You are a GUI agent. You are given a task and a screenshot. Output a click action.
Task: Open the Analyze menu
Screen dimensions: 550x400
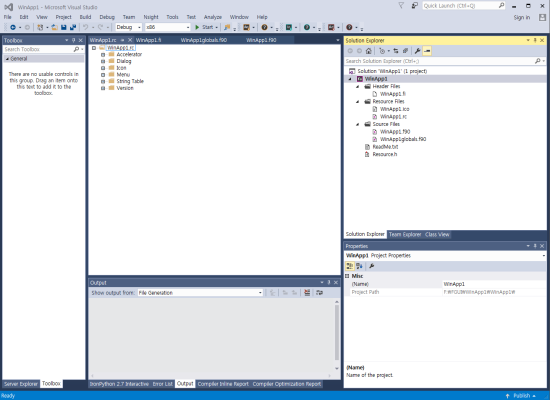pyautogui.click(x=213, y=17)
